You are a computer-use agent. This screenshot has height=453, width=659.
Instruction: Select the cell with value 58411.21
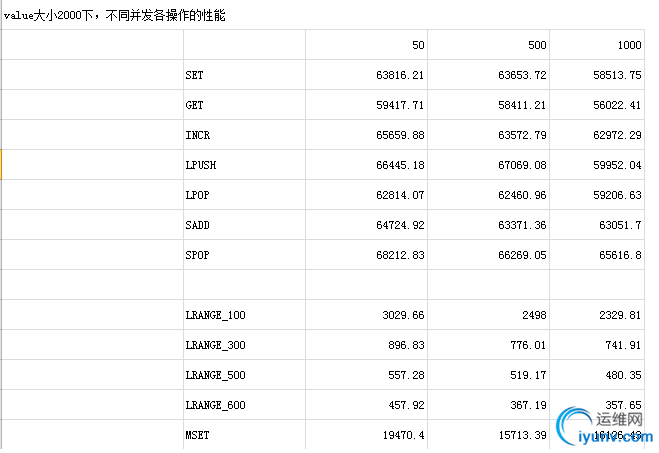point(488,105)
